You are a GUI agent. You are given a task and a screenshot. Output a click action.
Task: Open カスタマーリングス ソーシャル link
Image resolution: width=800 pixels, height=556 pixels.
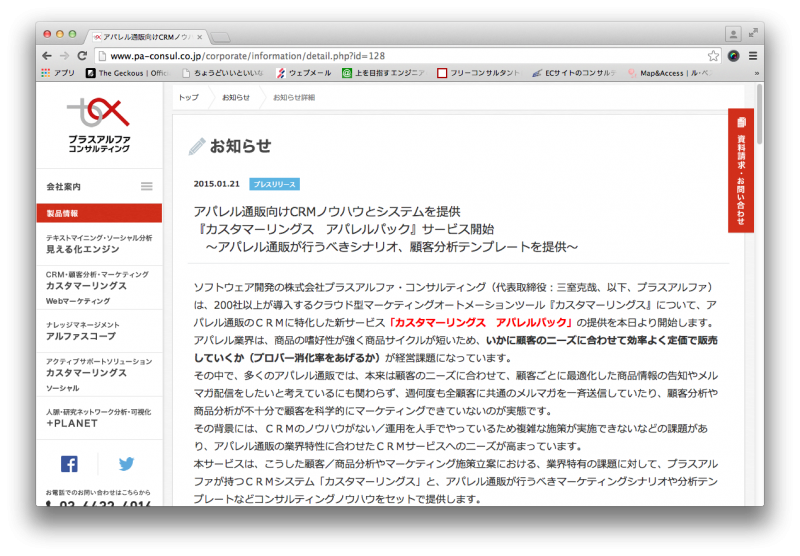pos(99,374)
